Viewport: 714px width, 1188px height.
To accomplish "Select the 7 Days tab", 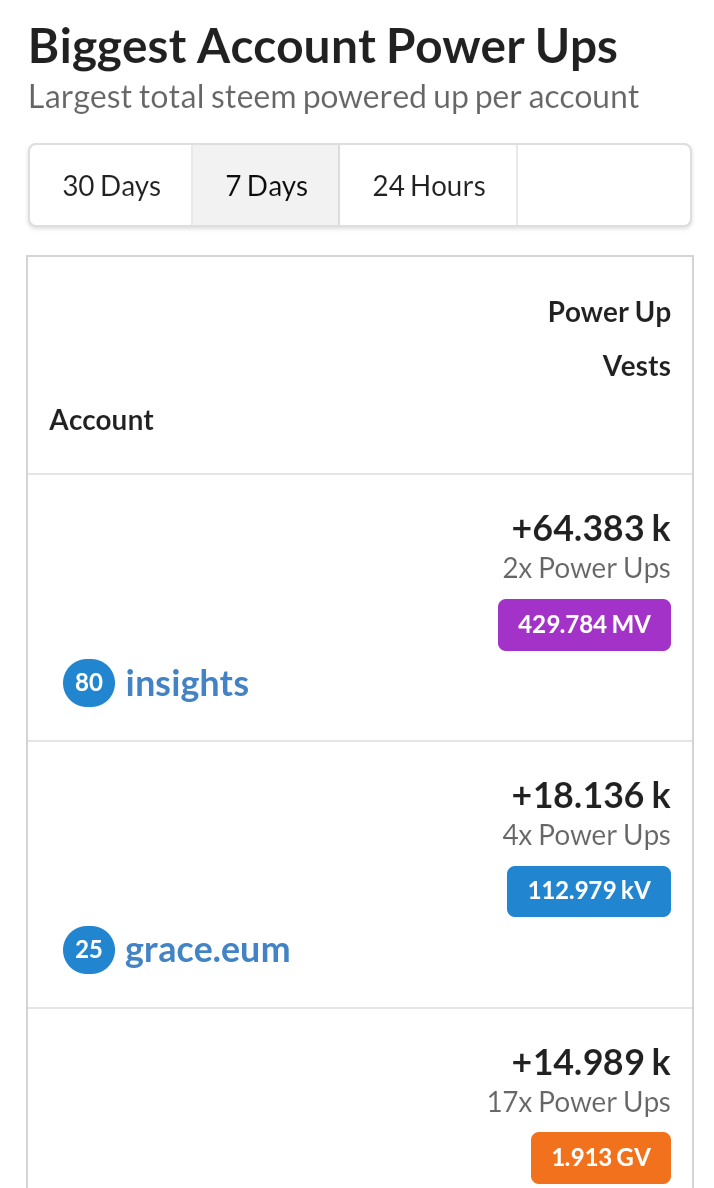I will pyautogui.click(x=266, y=186).
